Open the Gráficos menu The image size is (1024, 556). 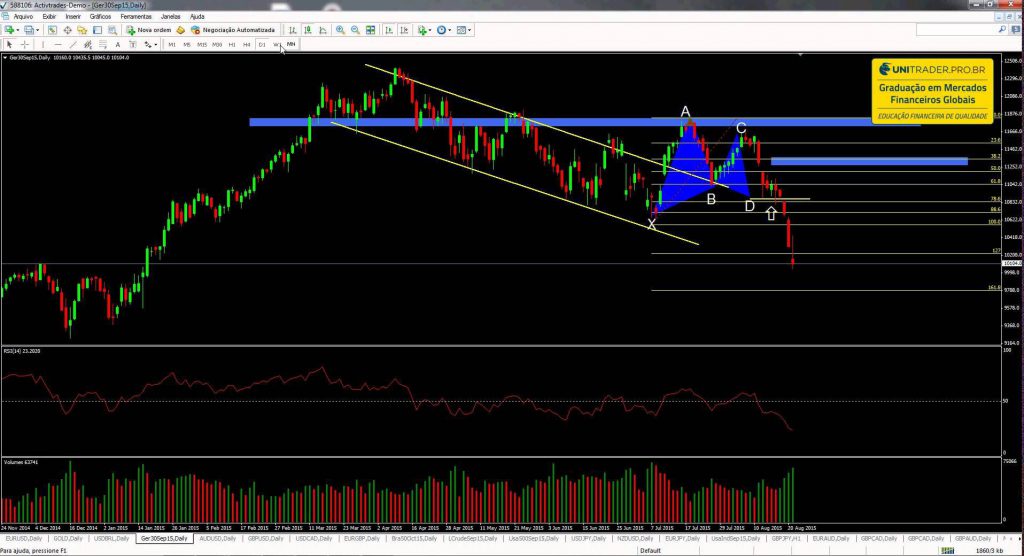[101, 16]
